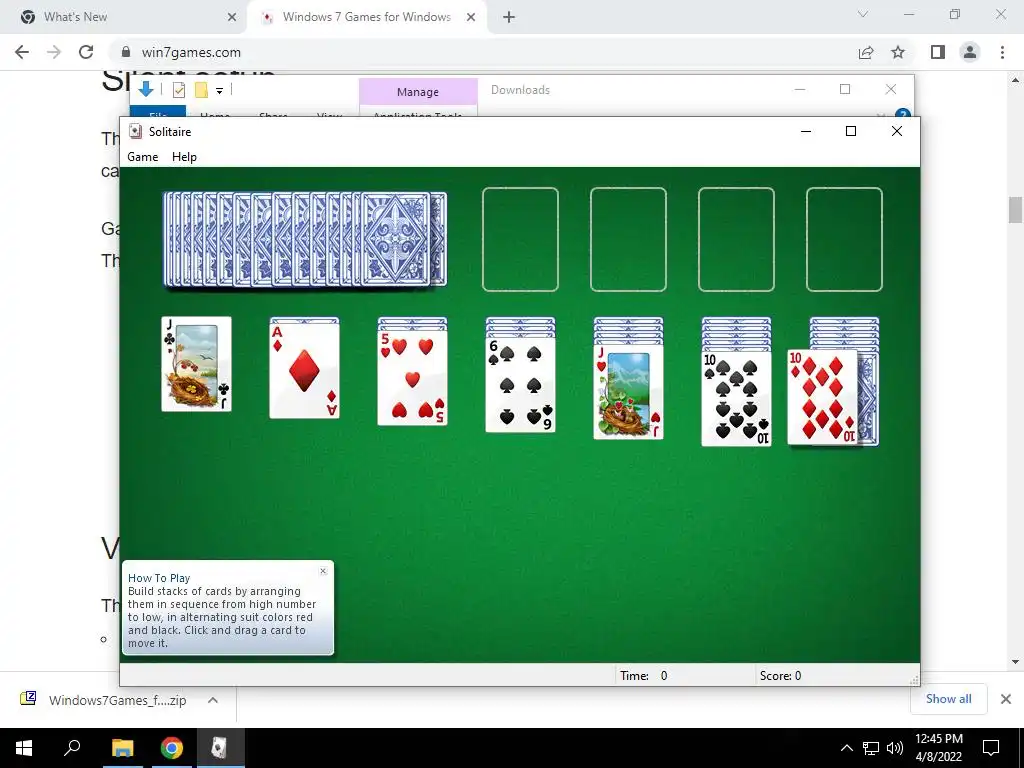Select the 10 of Spades card
This screenshot has height=768, width=1024.
(737, 398)
